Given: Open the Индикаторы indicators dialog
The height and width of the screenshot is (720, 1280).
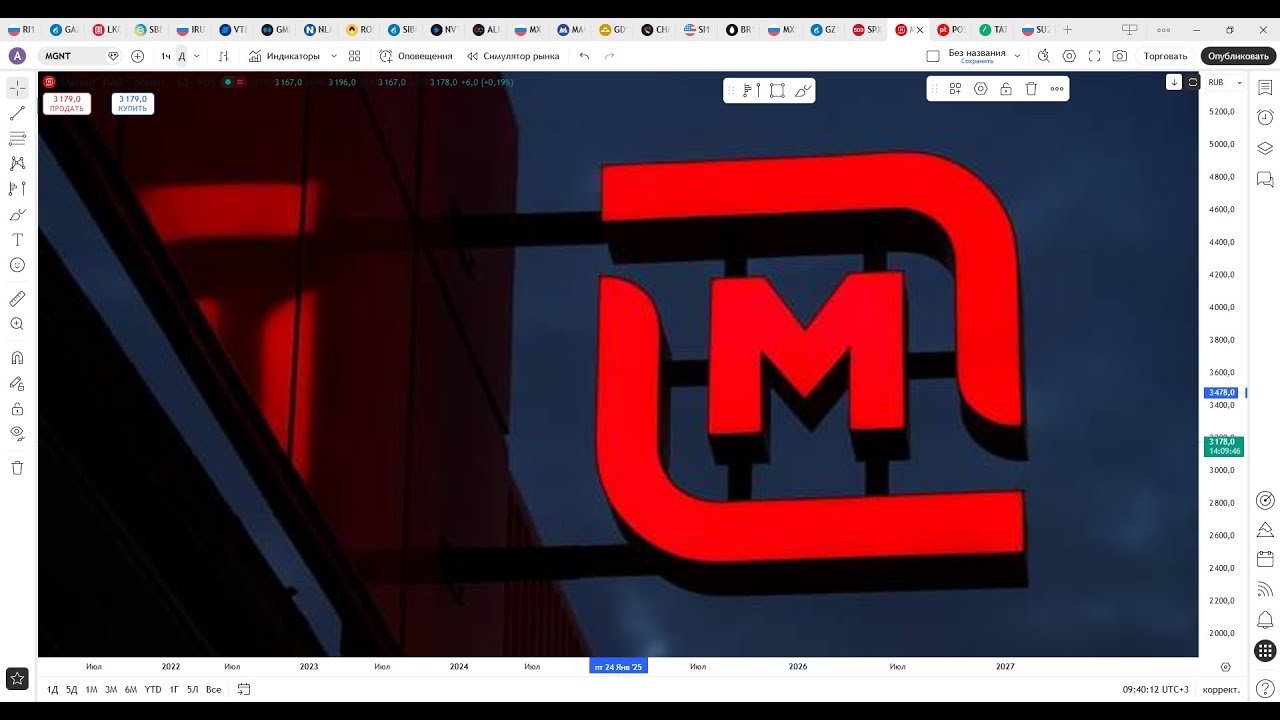Looking at the screenshot, I should (285, 56).
